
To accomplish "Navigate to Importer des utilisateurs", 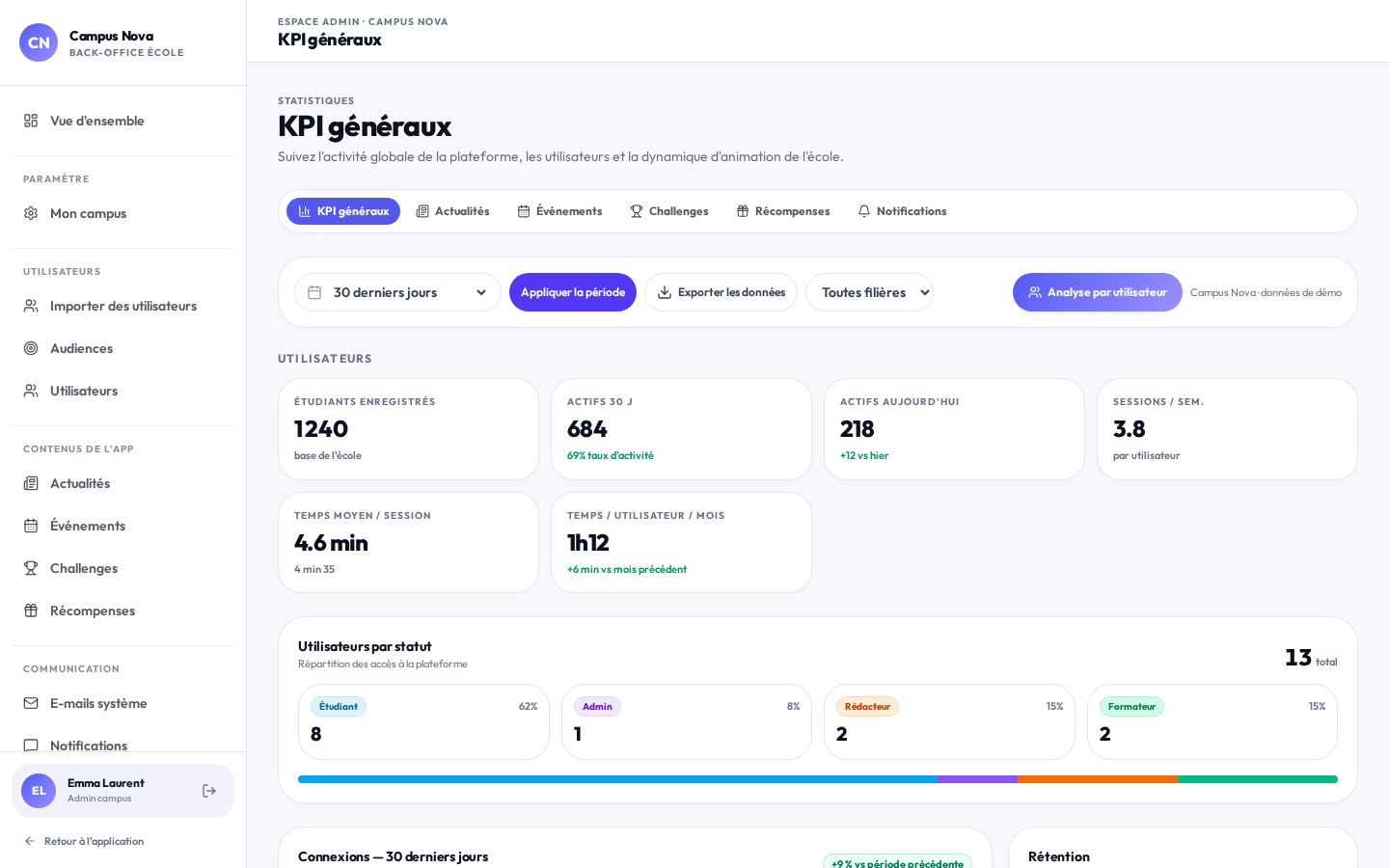I will pyautogui.click(x=123, y=306).
